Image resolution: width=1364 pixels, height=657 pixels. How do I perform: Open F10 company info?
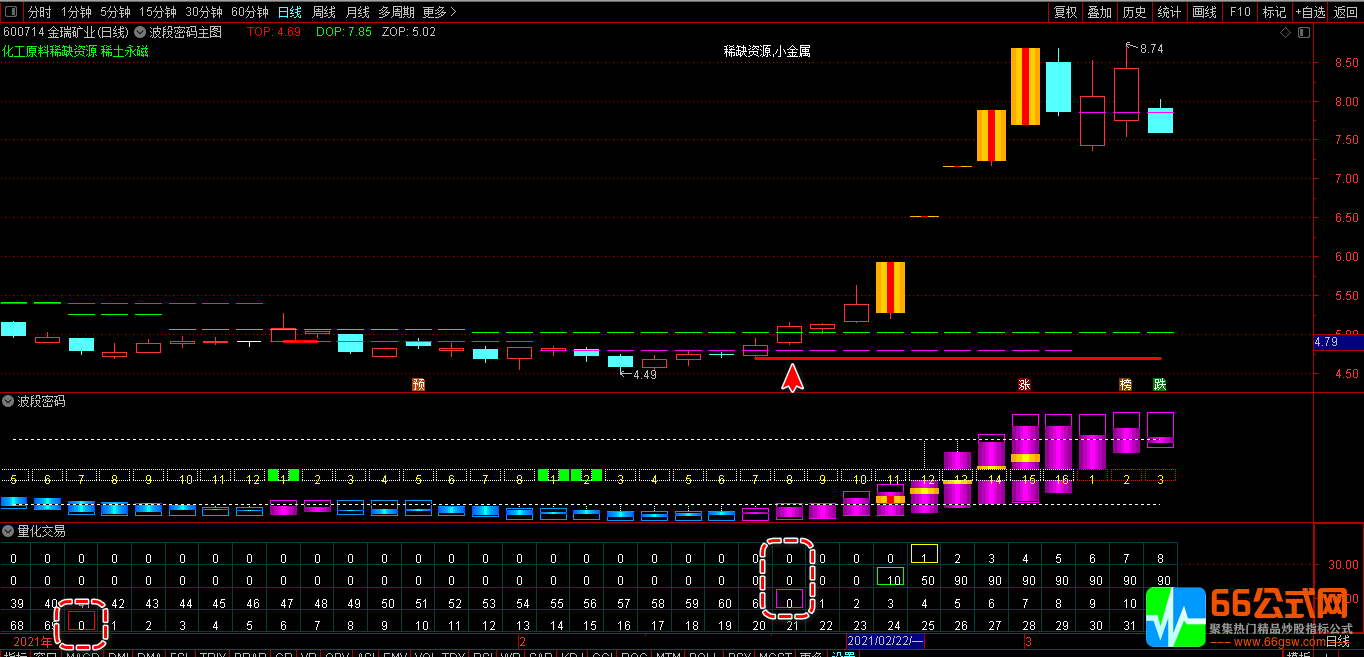tap(1240, 12)
